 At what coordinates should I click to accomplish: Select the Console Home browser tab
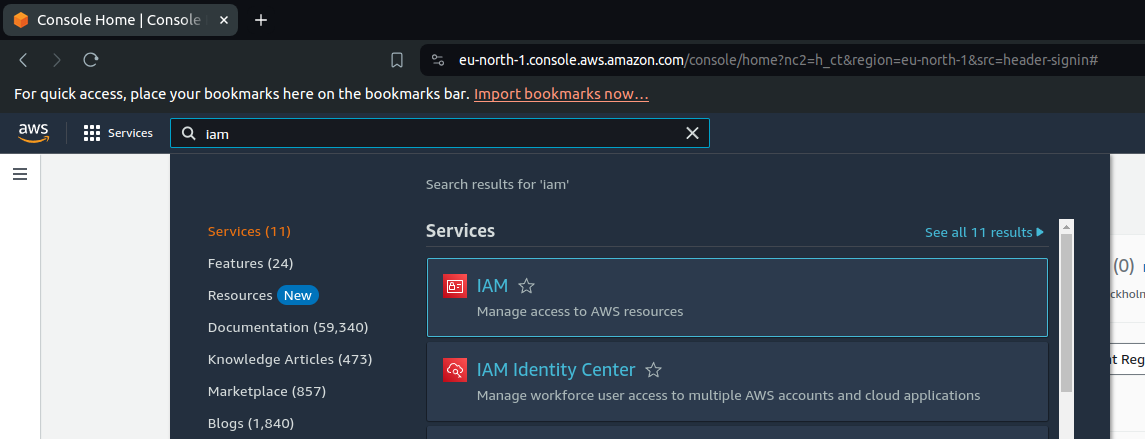click(x=120, y=20)
